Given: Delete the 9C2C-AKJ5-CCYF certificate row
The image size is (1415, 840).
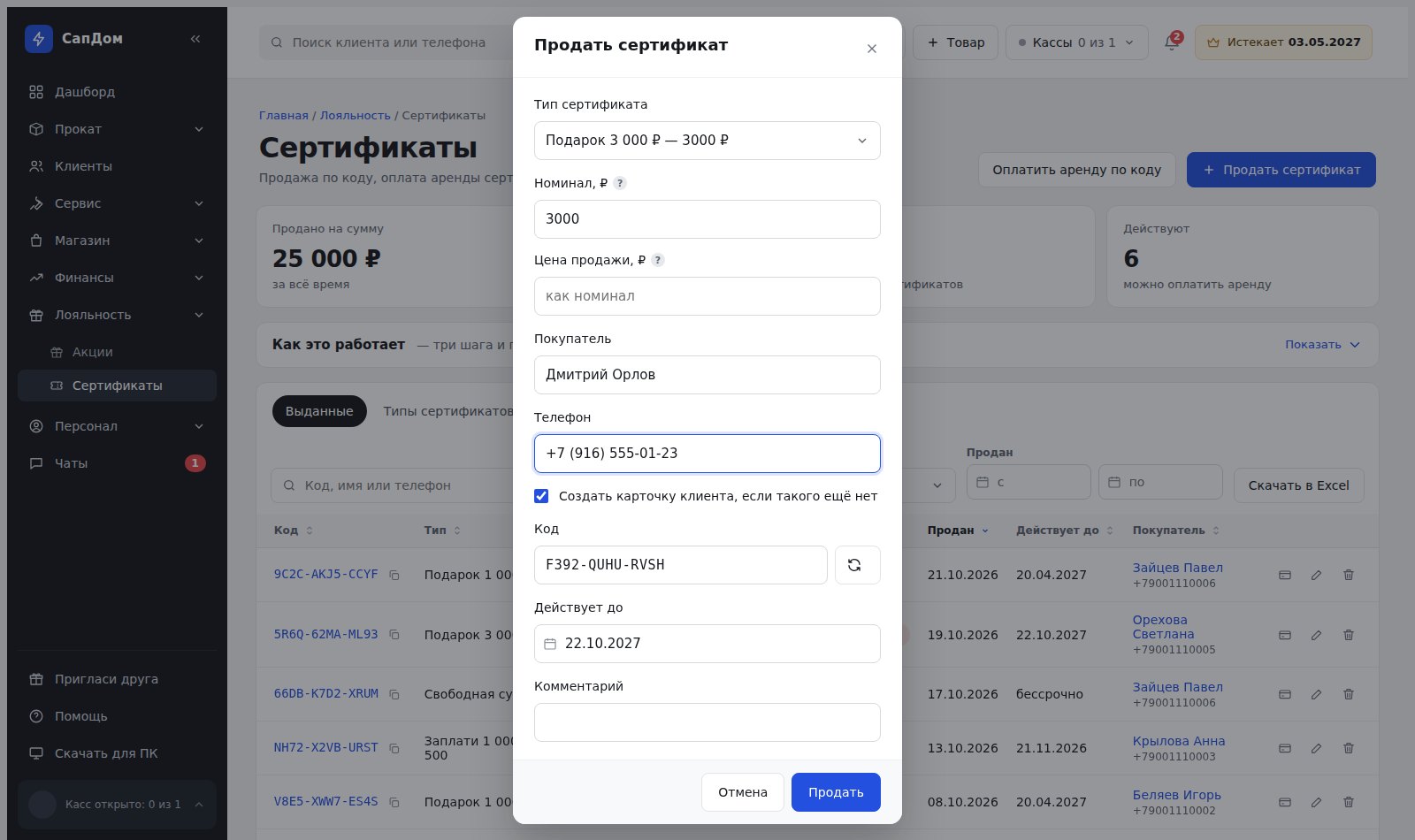Looking at the screenshot, I should click(1349, 575).
